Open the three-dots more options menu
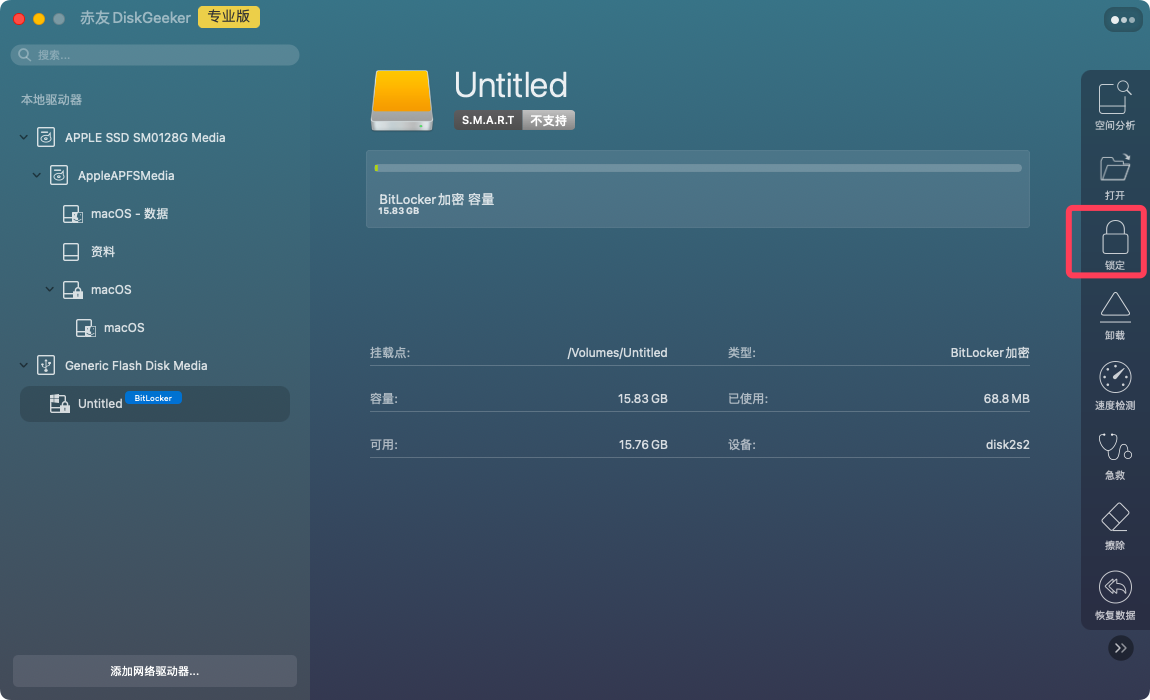 click(1122, 20)
